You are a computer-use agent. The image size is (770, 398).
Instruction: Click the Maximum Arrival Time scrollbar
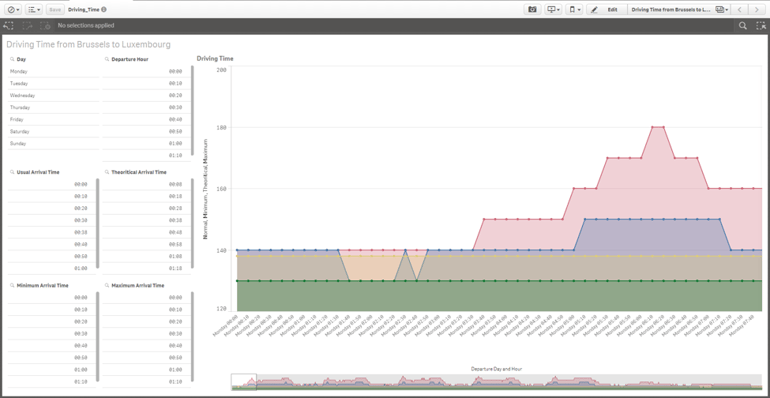pos(192,338)
